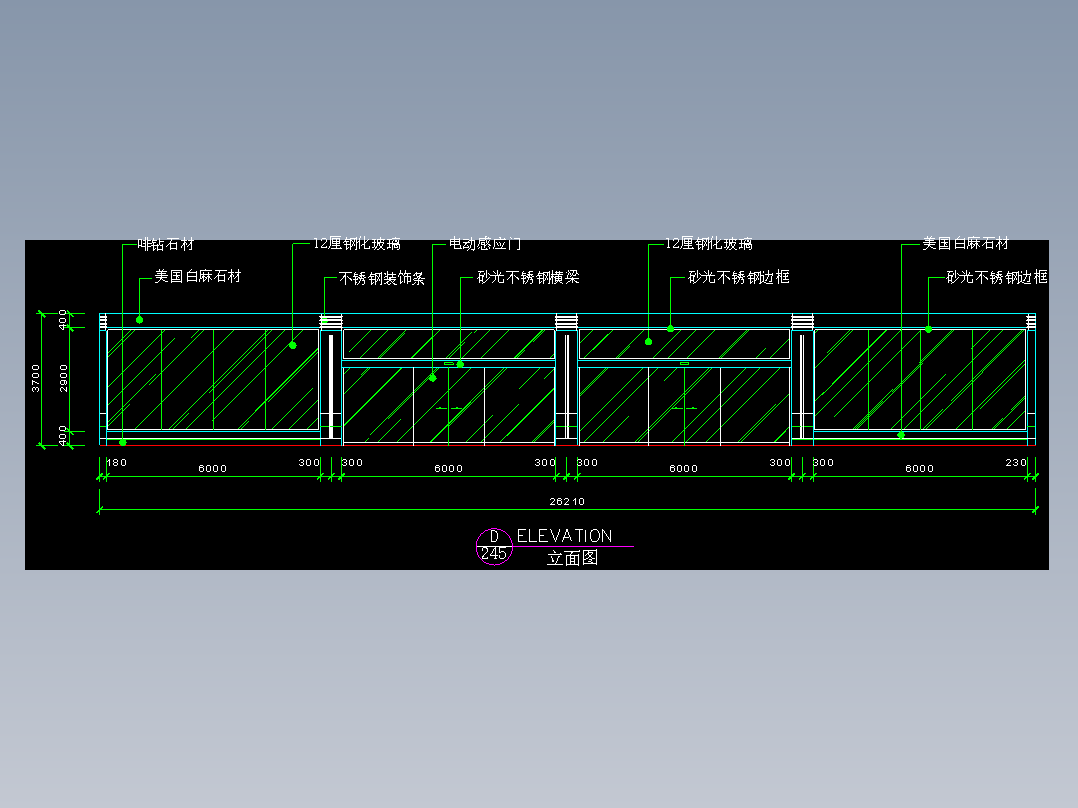The width and height of the screenshot is (1078, 808).
Task: Click the letter D in the title circle
Action: pyautogui.click(x=494, y=537)
